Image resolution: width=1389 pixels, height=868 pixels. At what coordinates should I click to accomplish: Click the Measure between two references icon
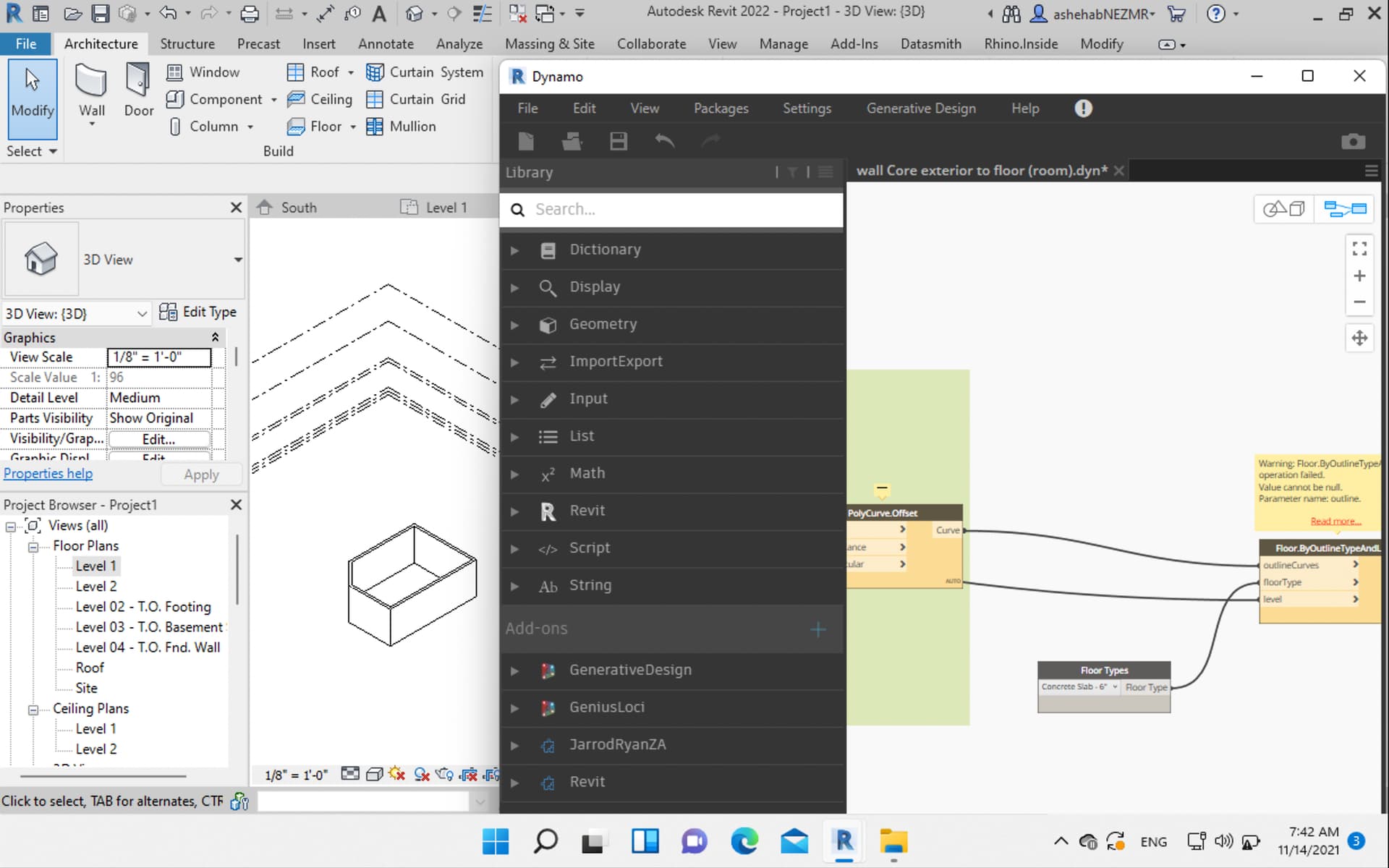(285, 13)
